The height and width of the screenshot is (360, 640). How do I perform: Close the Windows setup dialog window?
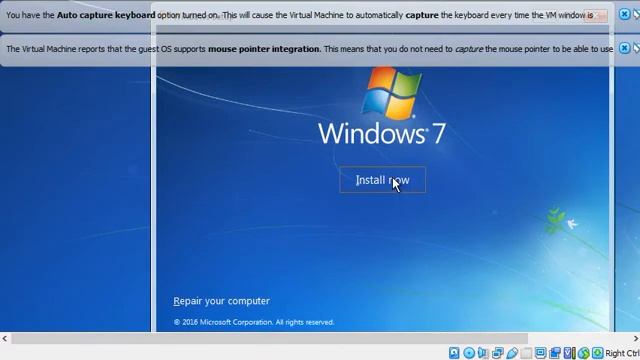click(596, 16)
